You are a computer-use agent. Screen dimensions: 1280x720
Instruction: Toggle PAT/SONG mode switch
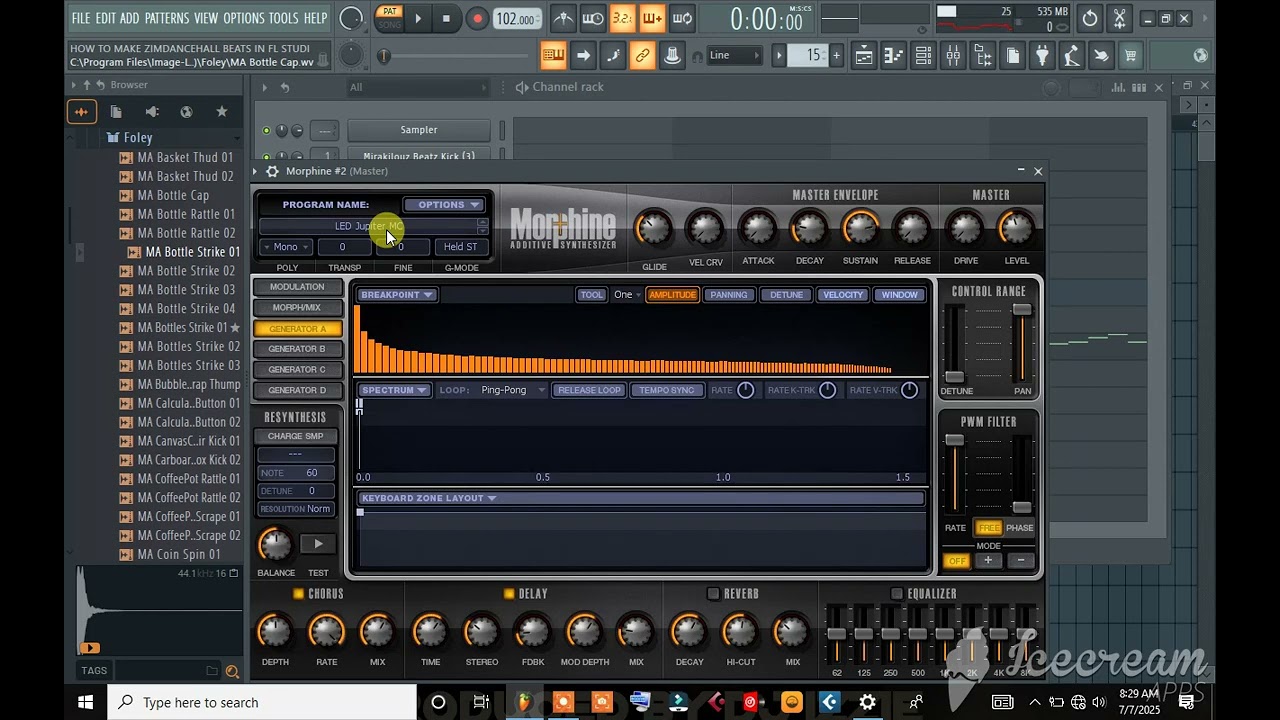tap(390, 17)
